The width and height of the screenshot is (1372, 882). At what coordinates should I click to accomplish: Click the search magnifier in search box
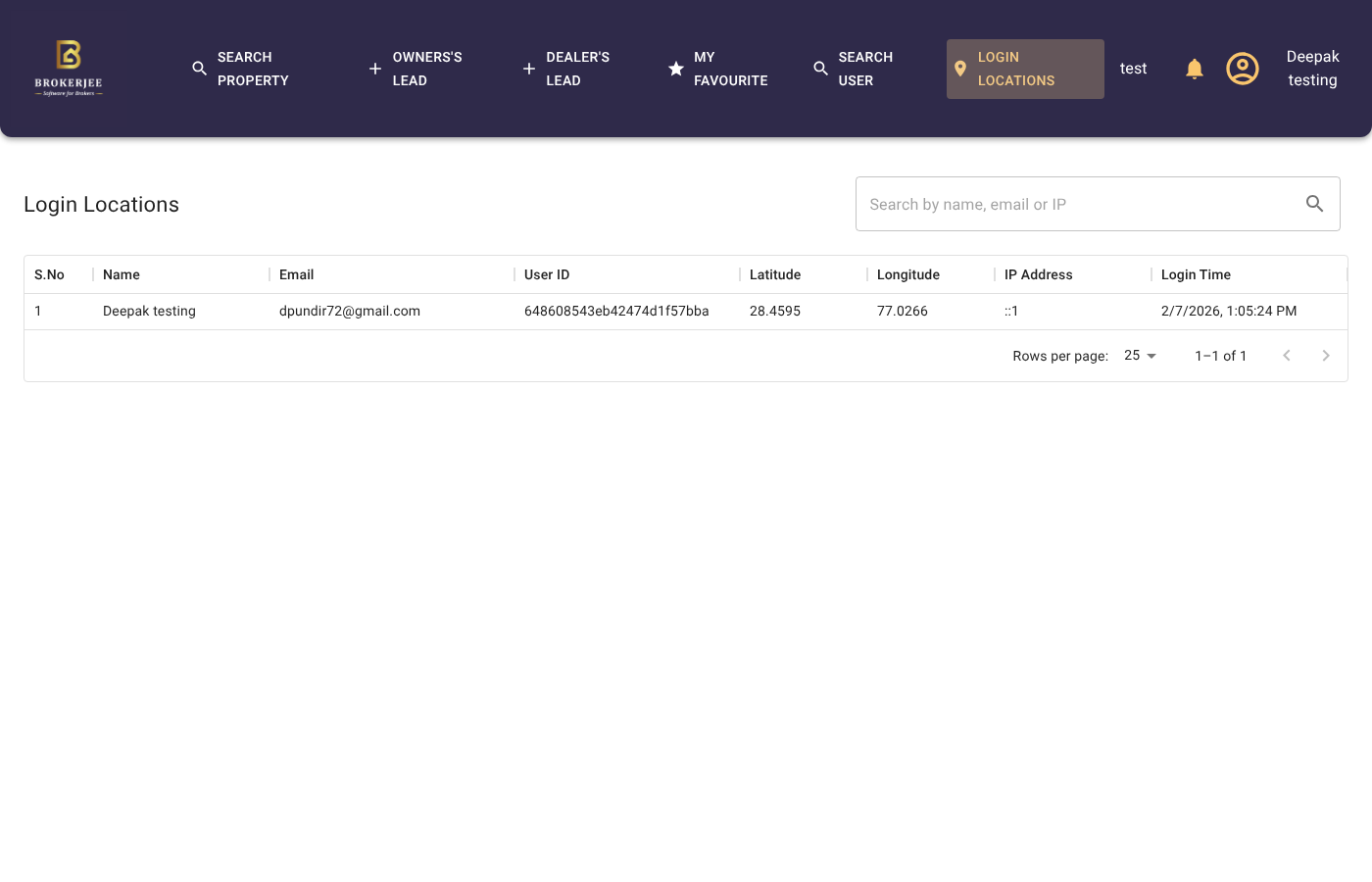[1314, 204]
